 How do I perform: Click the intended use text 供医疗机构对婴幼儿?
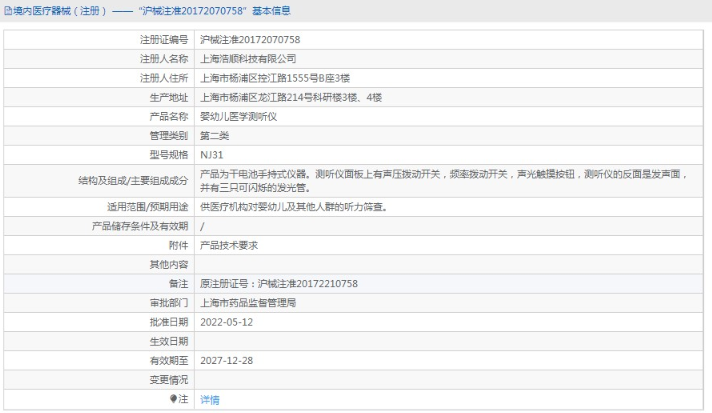pos(294,207)
